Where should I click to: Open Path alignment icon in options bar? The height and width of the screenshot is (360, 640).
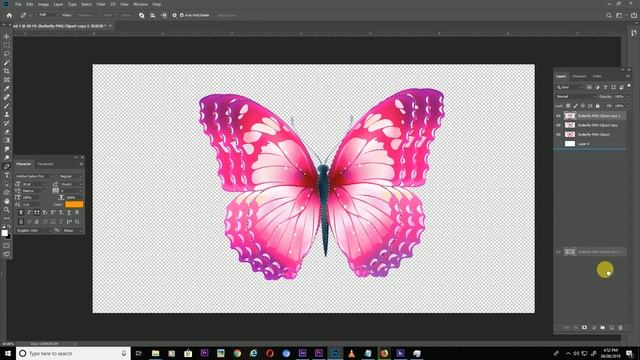coord(153,15)
